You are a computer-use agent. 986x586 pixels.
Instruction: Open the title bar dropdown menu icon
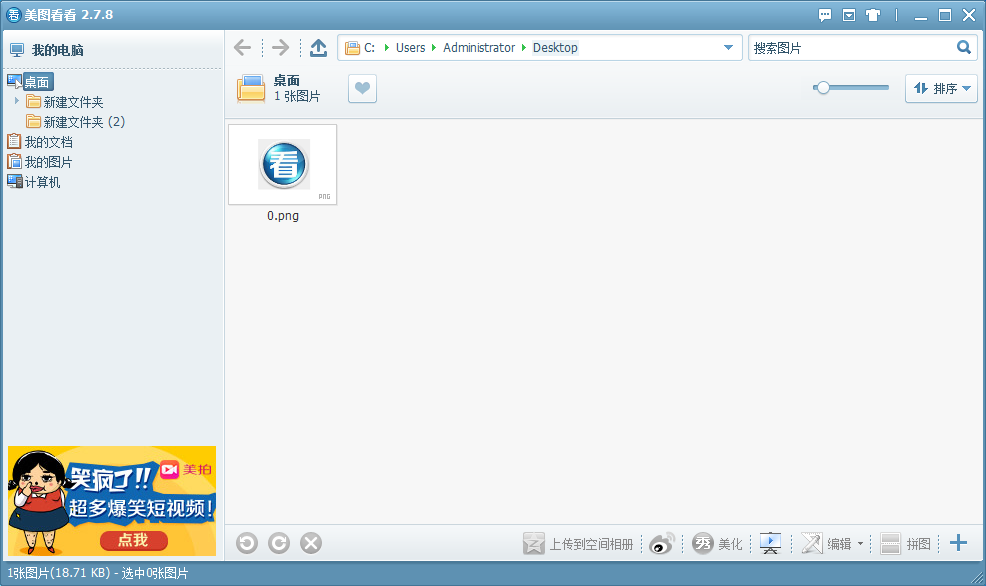point(849,15)
